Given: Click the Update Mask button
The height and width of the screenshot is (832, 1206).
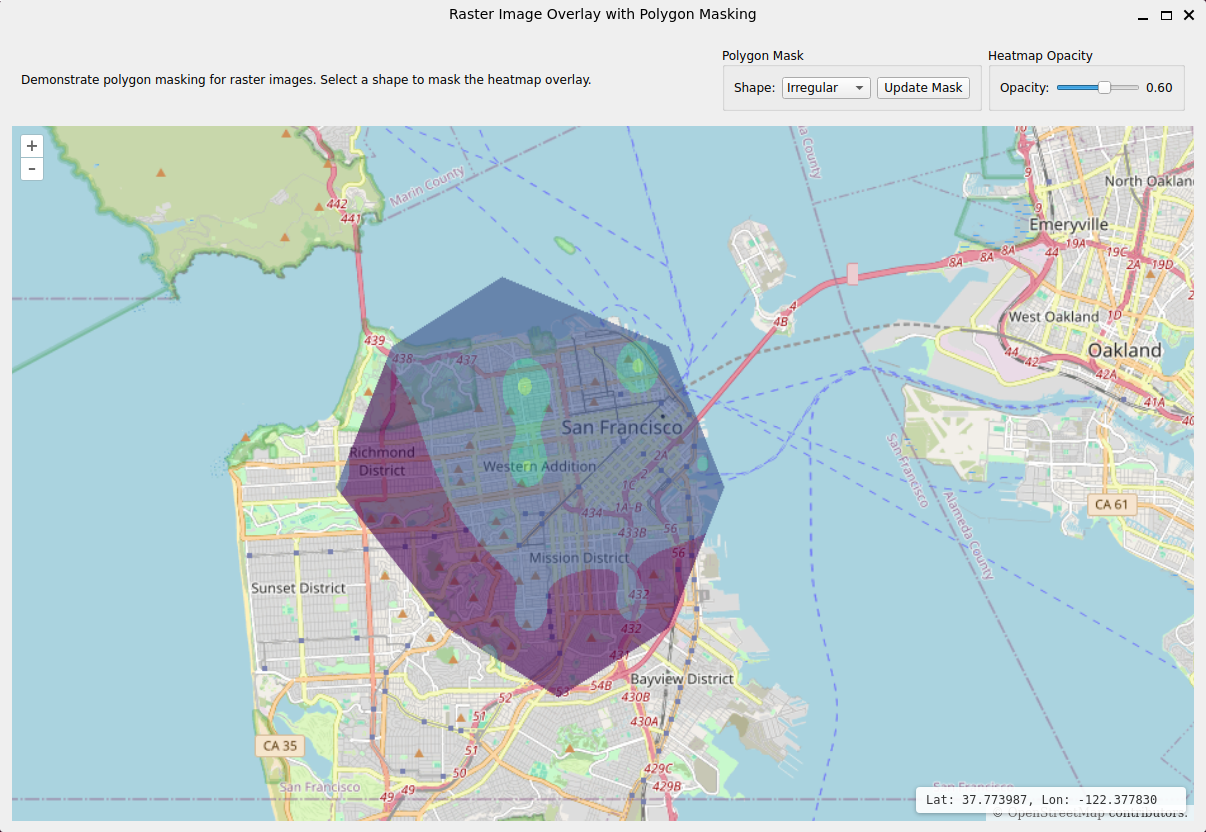Looking at the screenshot, I should pyautogui.click(x=923, y=88).
